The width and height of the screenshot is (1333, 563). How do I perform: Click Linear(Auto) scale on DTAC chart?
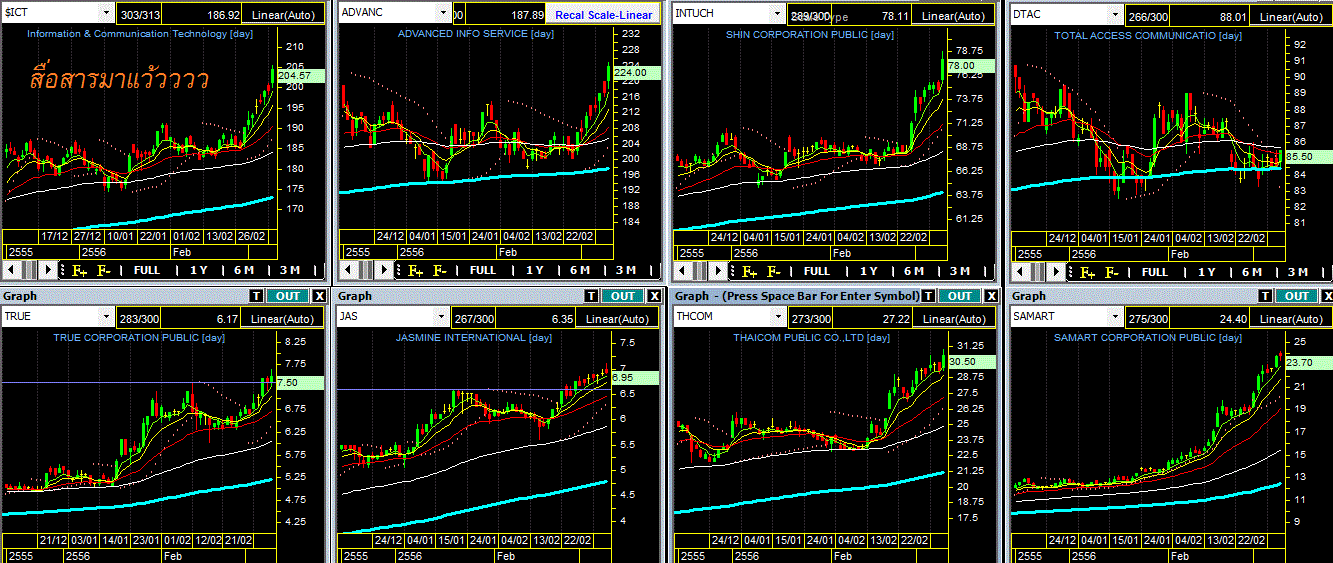coord(1292,15)
